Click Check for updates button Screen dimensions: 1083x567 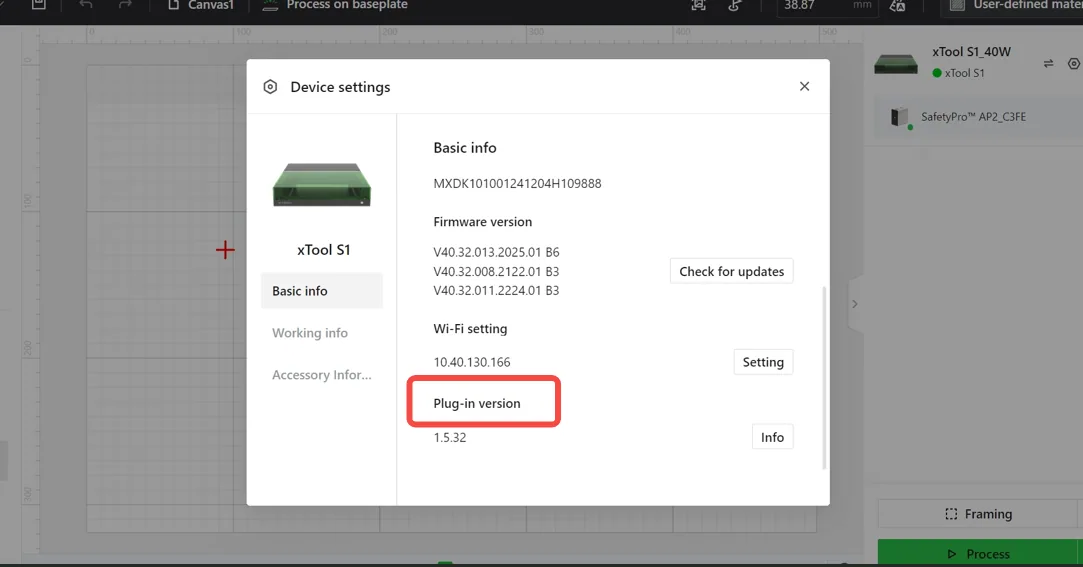[x=731, y=271]
